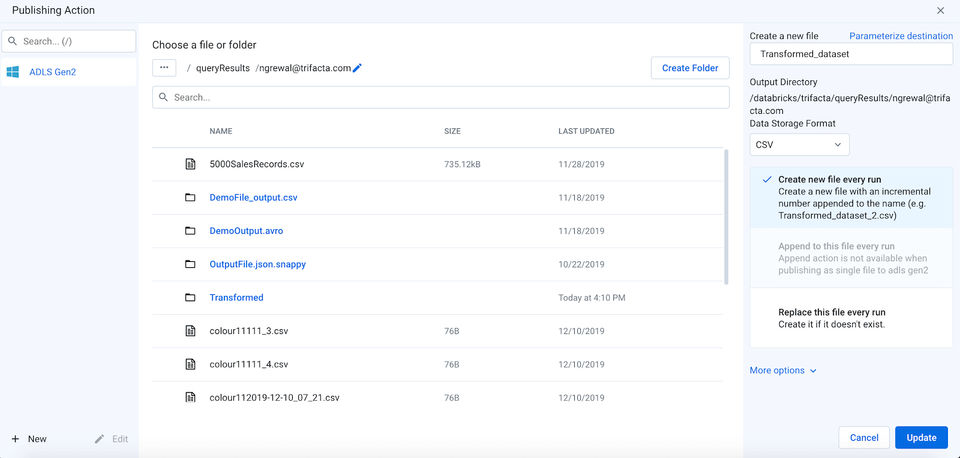Click the plus icon beside New
This screenshot has width=960, height=458.
pyautogui.click(x=15, y=439)
